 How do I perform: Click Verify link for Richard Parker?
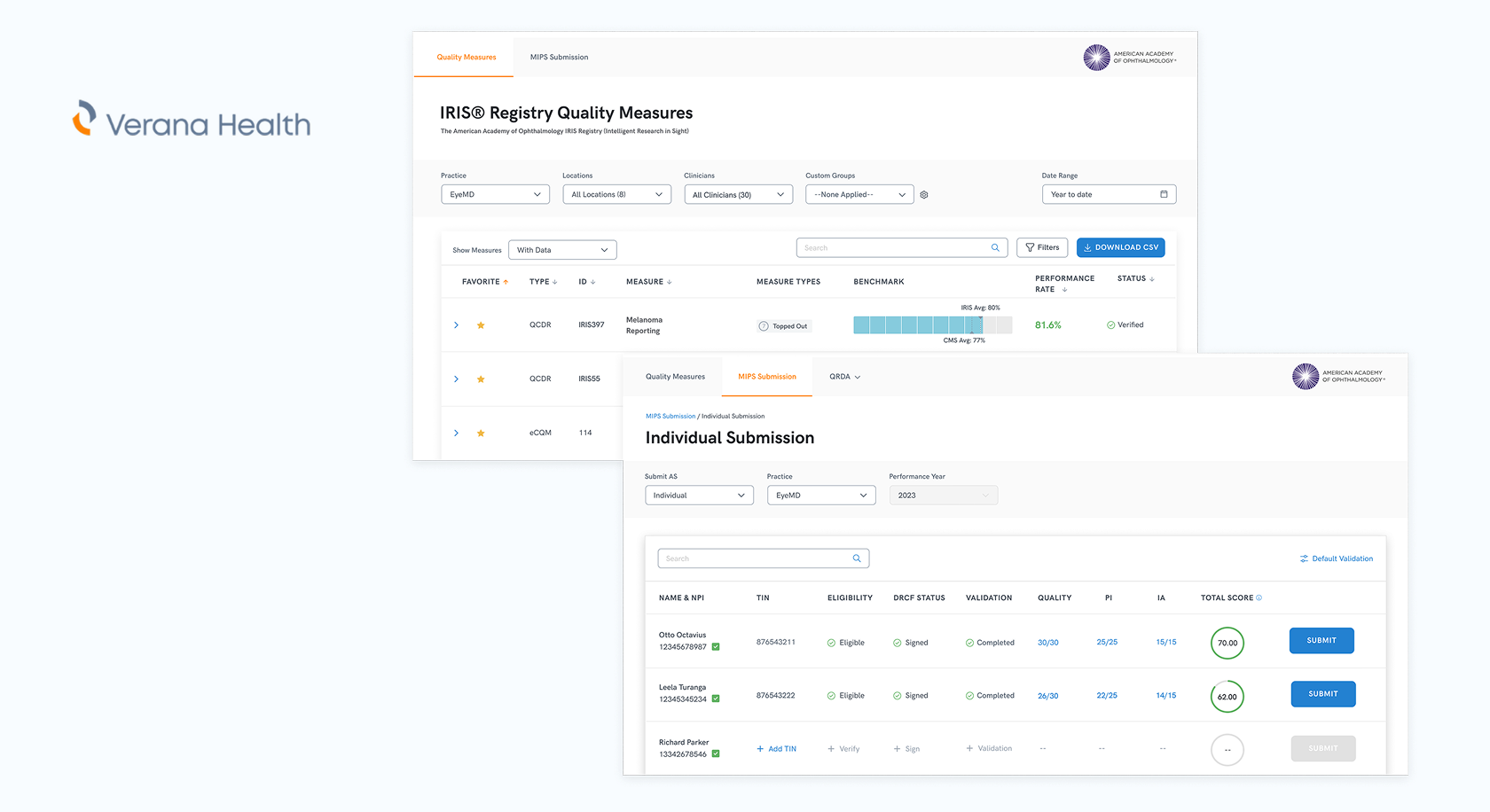(x=843, y=749)
